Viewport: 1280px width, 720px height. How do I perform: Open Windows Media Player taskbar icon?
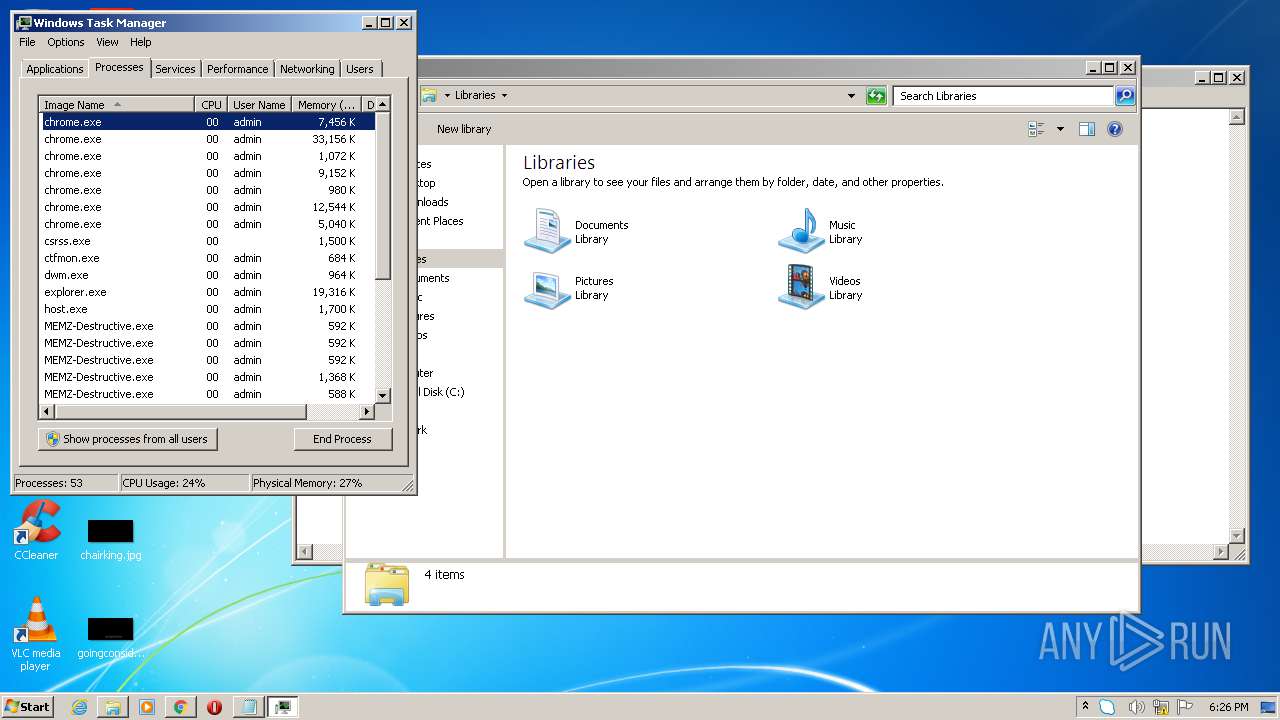tap(147, 707)
